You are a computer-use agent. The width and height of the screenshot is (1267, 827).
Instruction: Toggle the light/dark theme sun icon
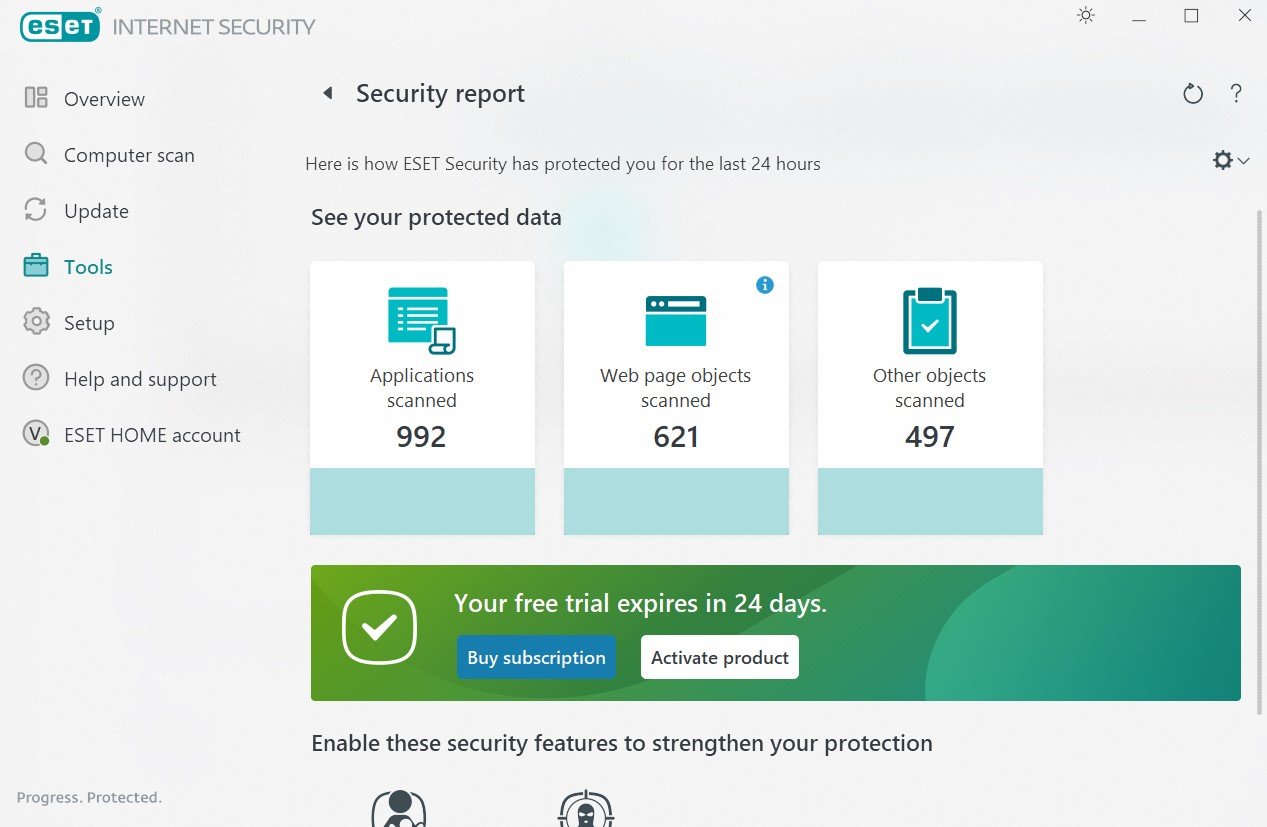click(x=1086, y=16)
